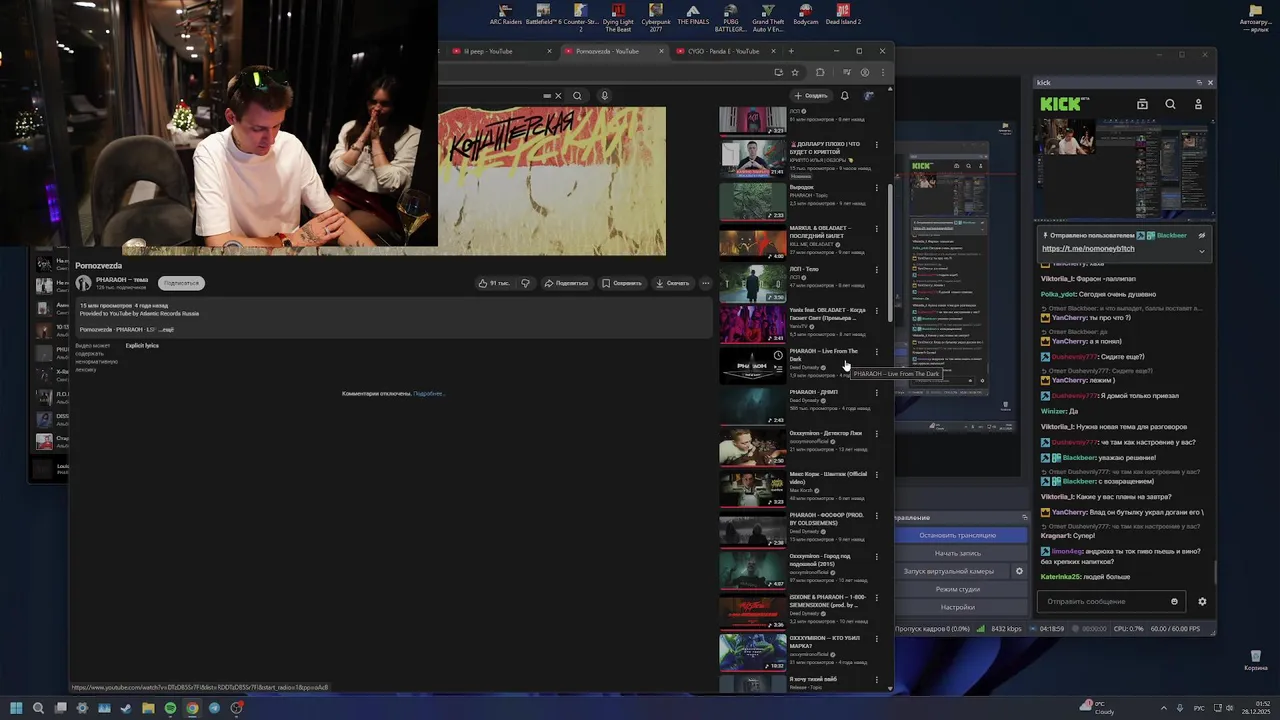Dislike the video with thumbs-down icon
Screen dimensions: 1280x720
click(x=525, y=283)
